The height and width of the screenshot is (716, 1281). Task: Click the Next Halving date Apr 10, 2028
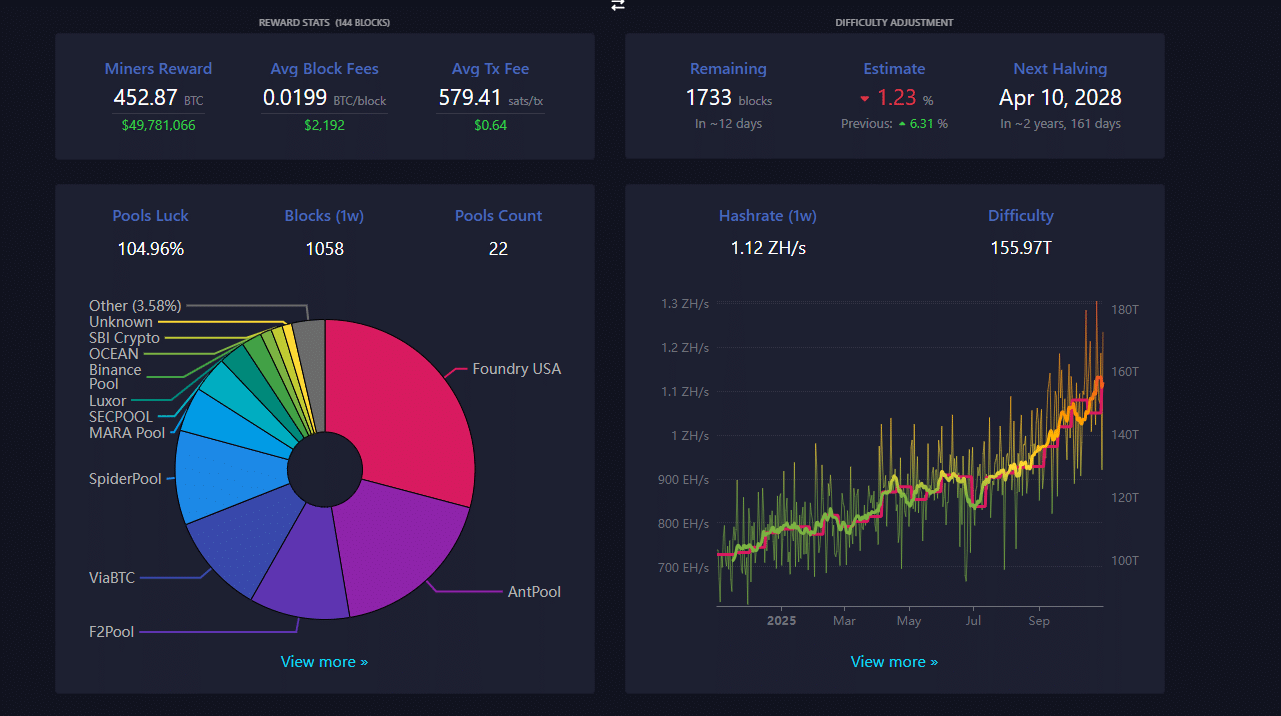(1060, 98)
